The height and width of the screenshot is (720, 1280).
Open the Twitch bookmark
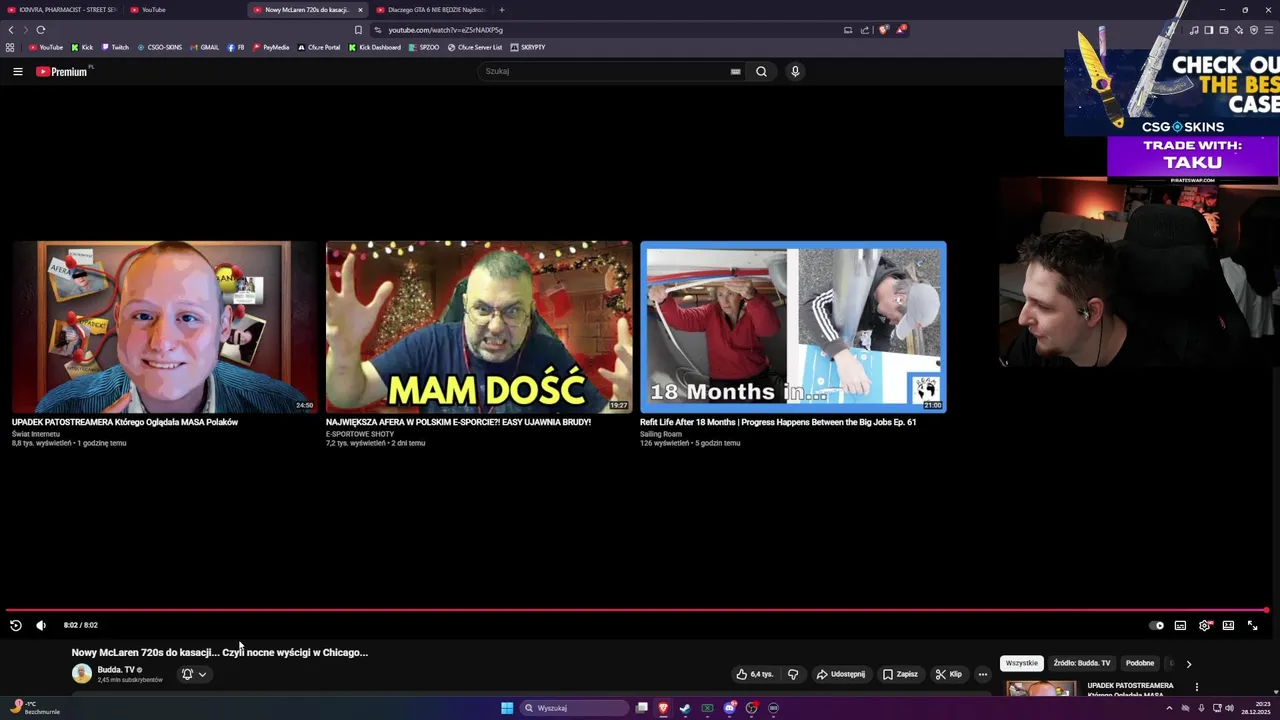click(x=115, y=47)
